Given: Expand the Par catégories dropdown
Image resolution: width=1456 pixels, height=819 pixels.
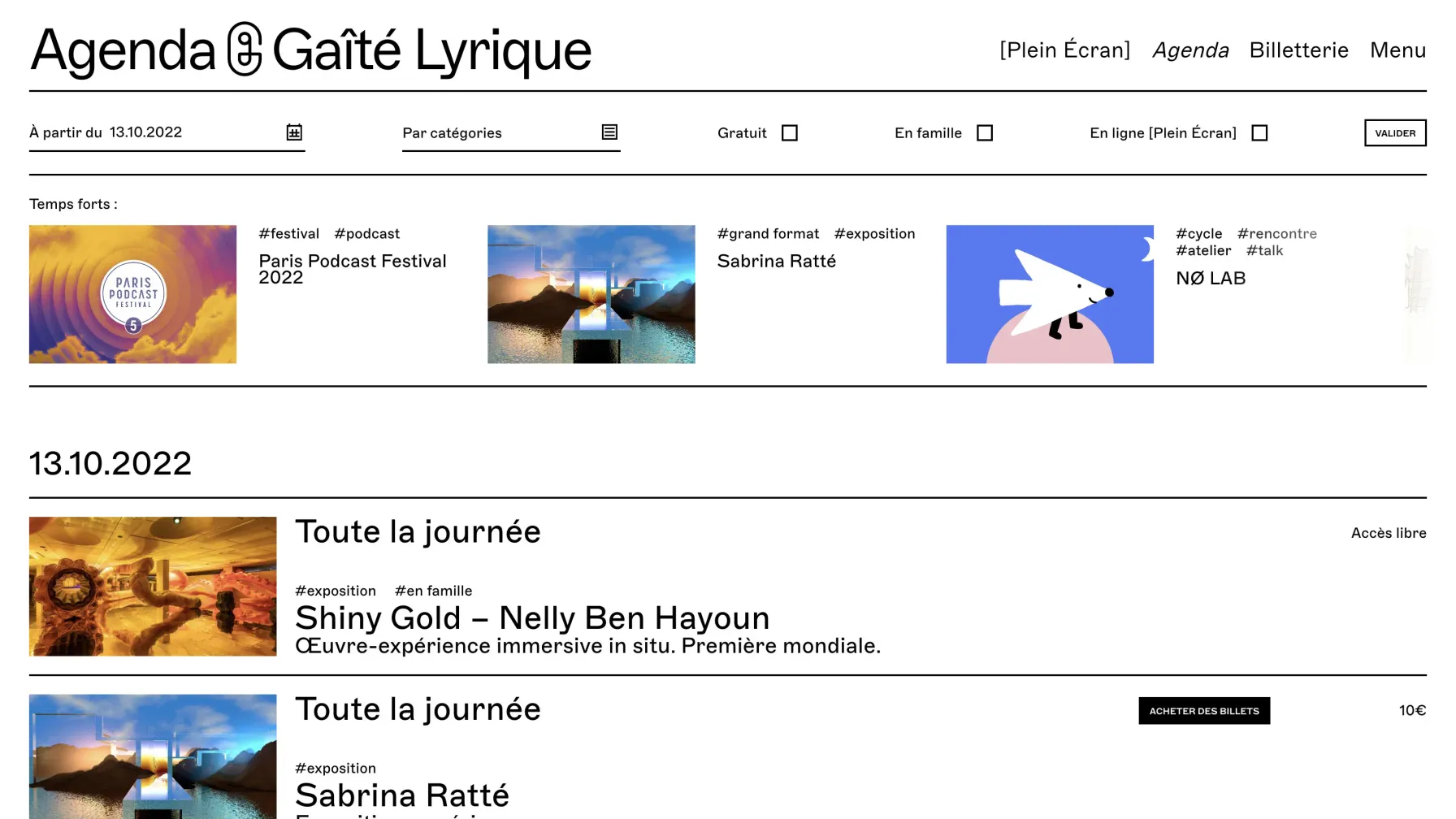Looking at the screenshot, I should [496, 133].
